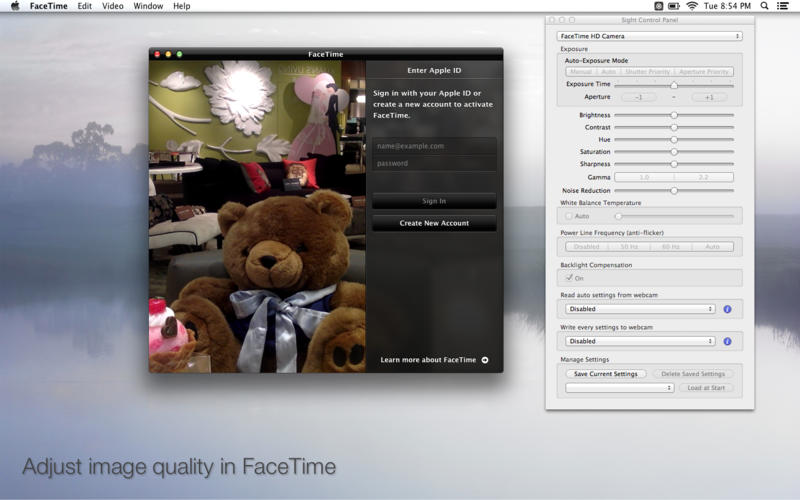800x500 pixels.
Task: Click the Enter Apple ID heading
Action: coord(434,70)
